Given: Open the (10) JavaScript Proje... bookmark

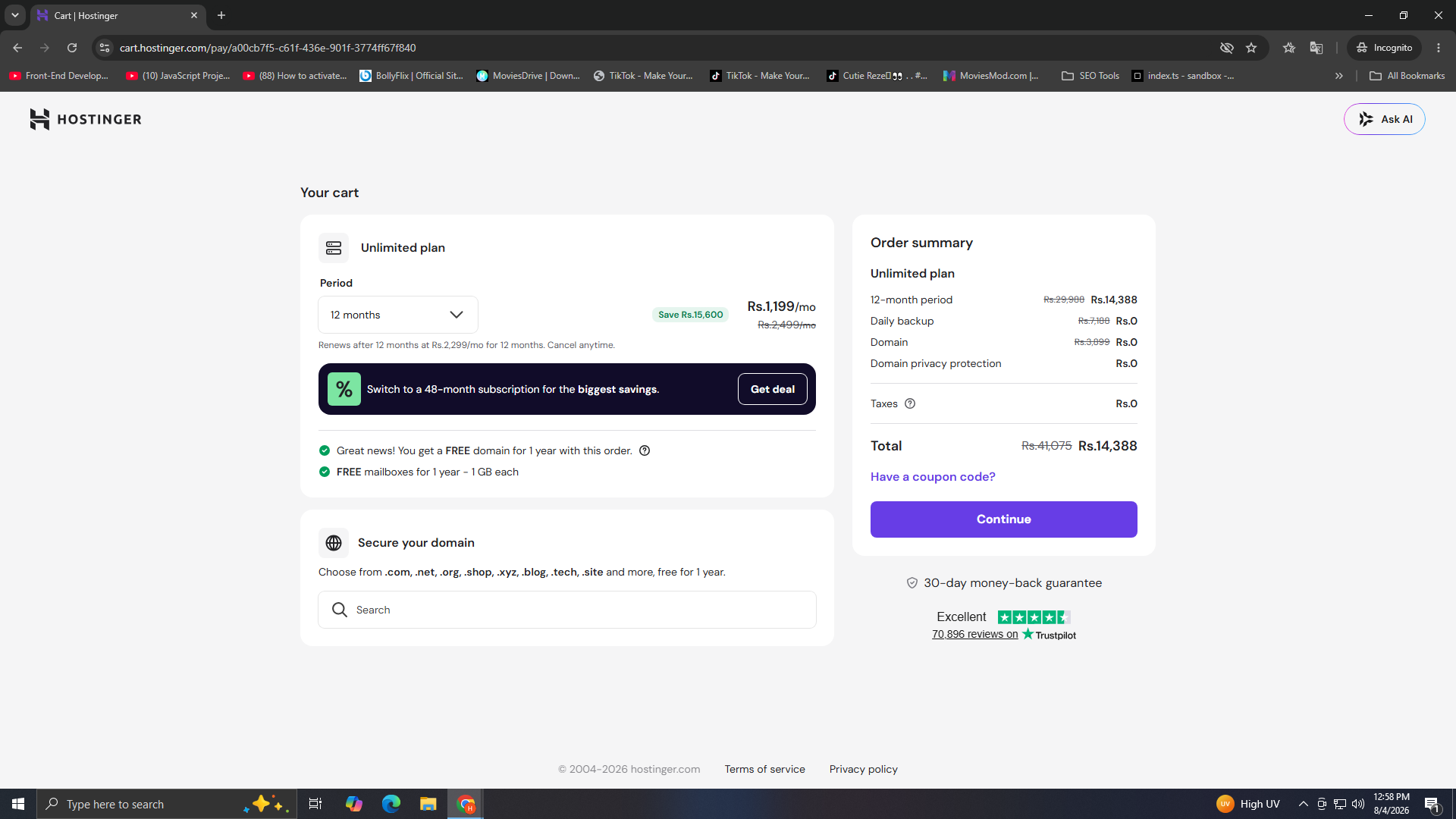Looking at the screenshot, I should coord(179,76).
